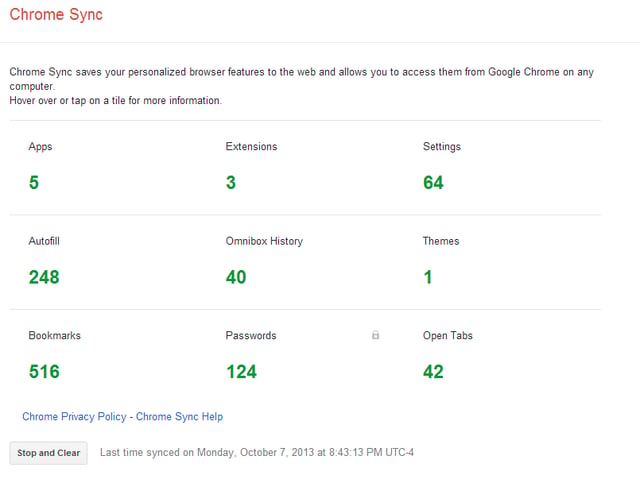Click the Themes count 1
Image resolution: width=640 pixels, height=479 pixels.
(x=428, y=277)
